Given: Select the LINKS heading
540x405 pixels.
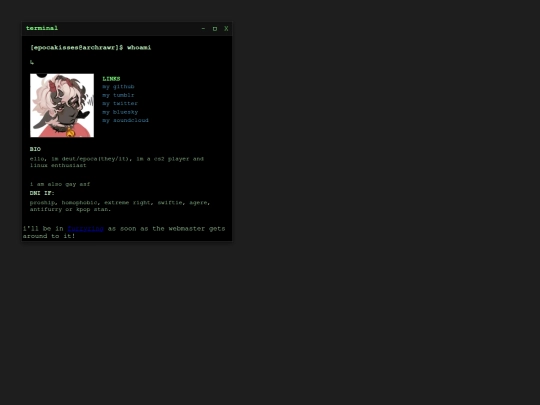Looking at the screenshot, I should tap(111, 79).
